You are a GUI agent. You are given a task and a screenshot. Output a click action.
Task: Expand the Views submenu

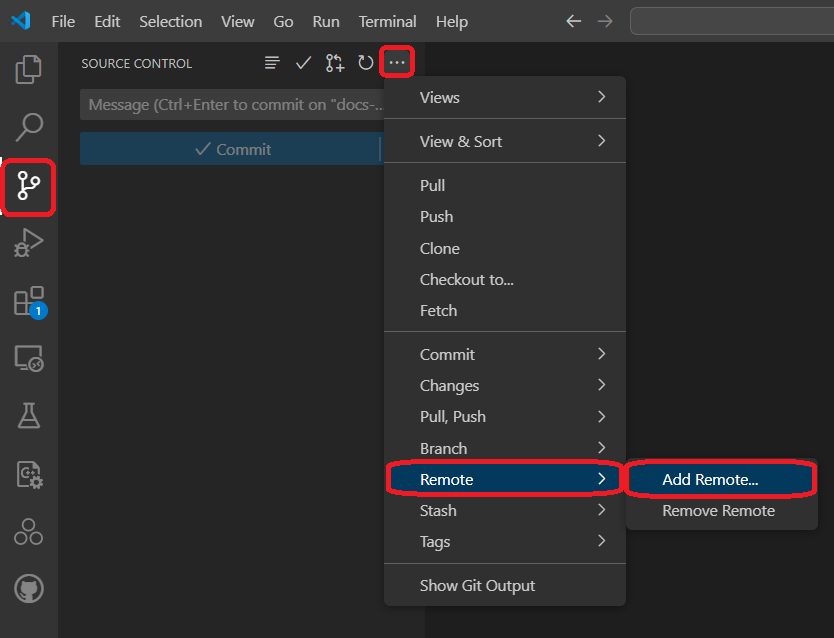tap(504, 97)
